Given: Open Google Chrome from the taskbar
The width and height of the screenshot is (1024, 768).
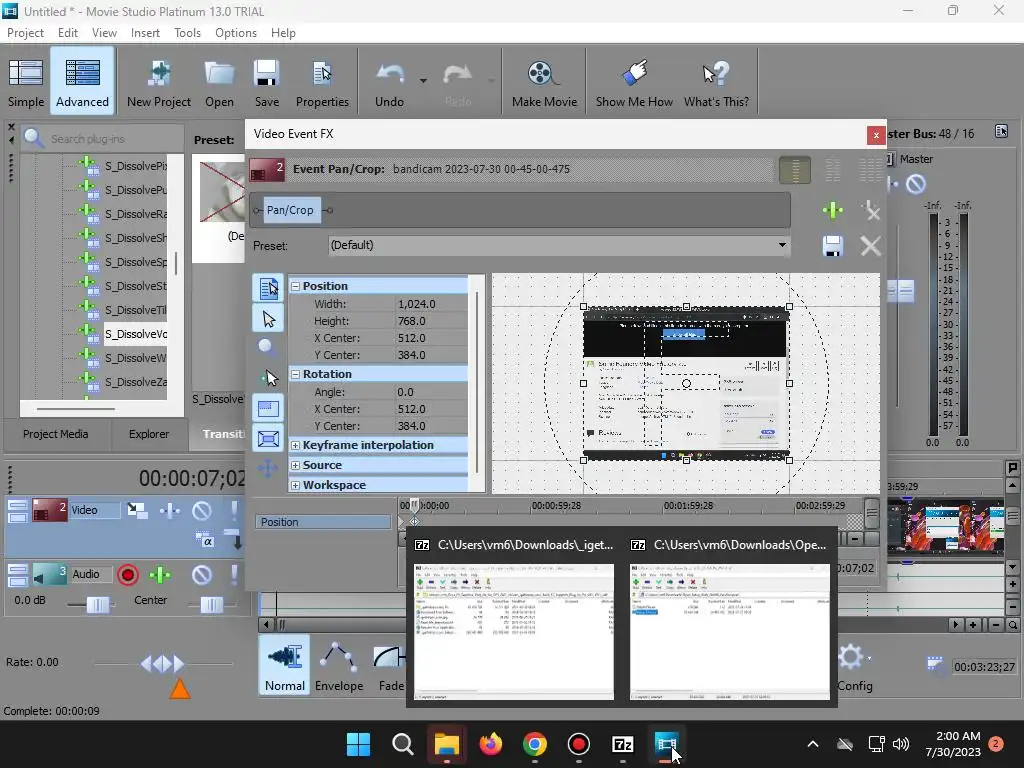Looking at the screenshot, I should click(x=535, y=744).
